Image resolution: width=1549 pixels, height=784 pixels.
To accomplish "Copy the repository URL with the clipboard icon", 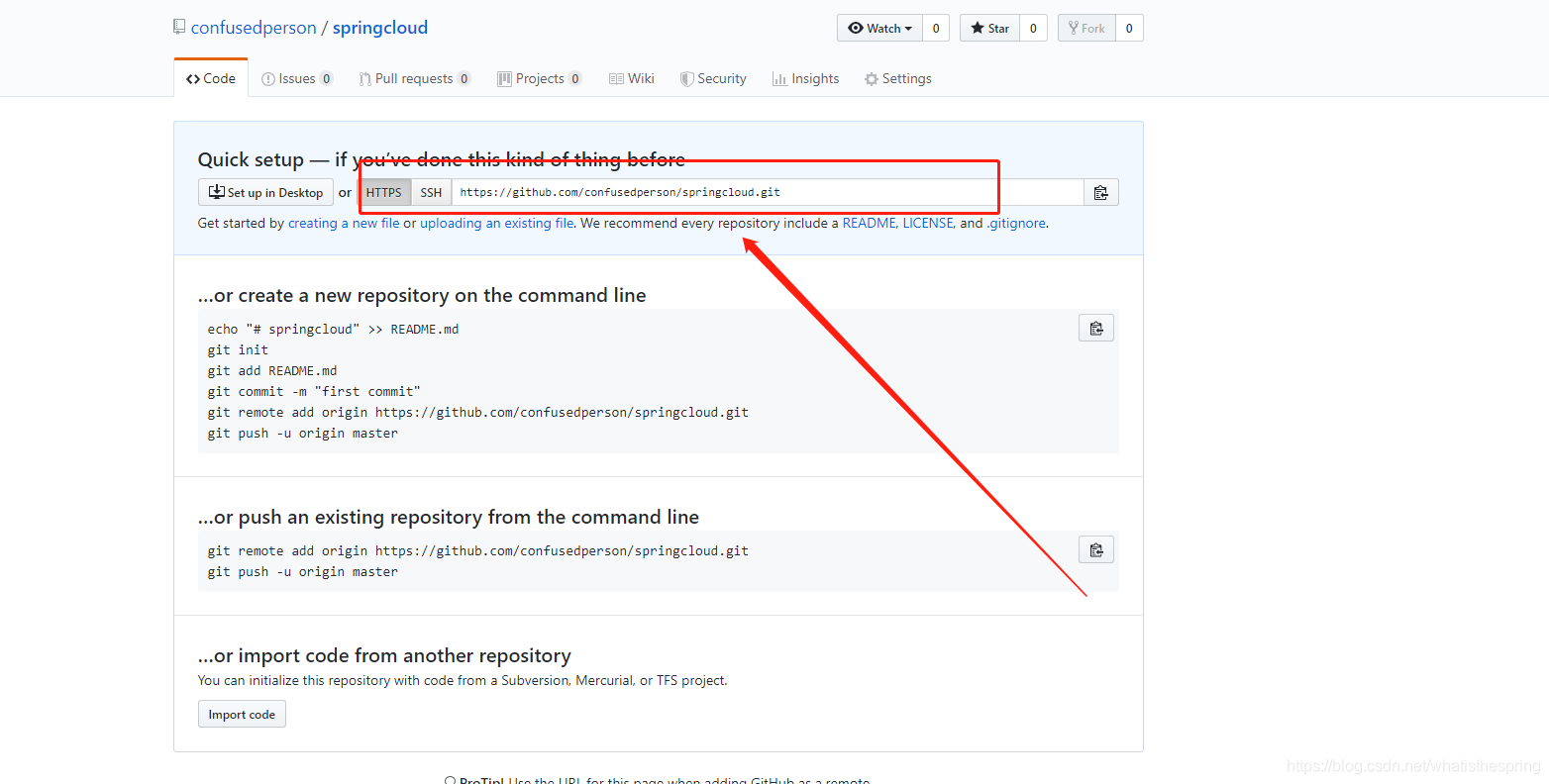I will (1101, 192).
